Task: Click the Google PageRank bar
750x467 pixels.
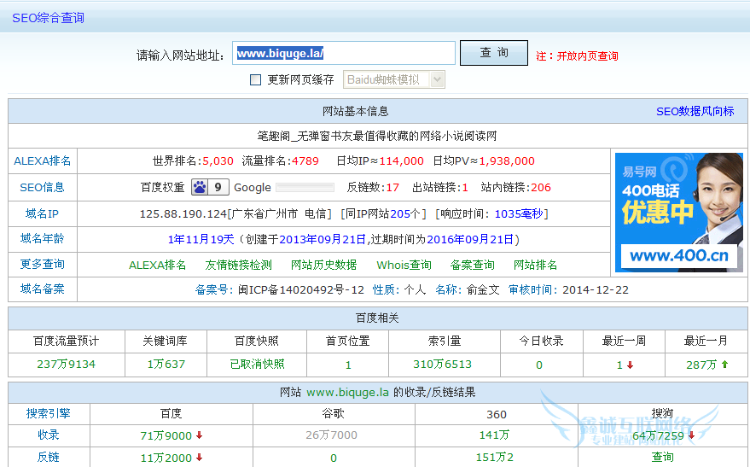Action: (x=305, y=188)
